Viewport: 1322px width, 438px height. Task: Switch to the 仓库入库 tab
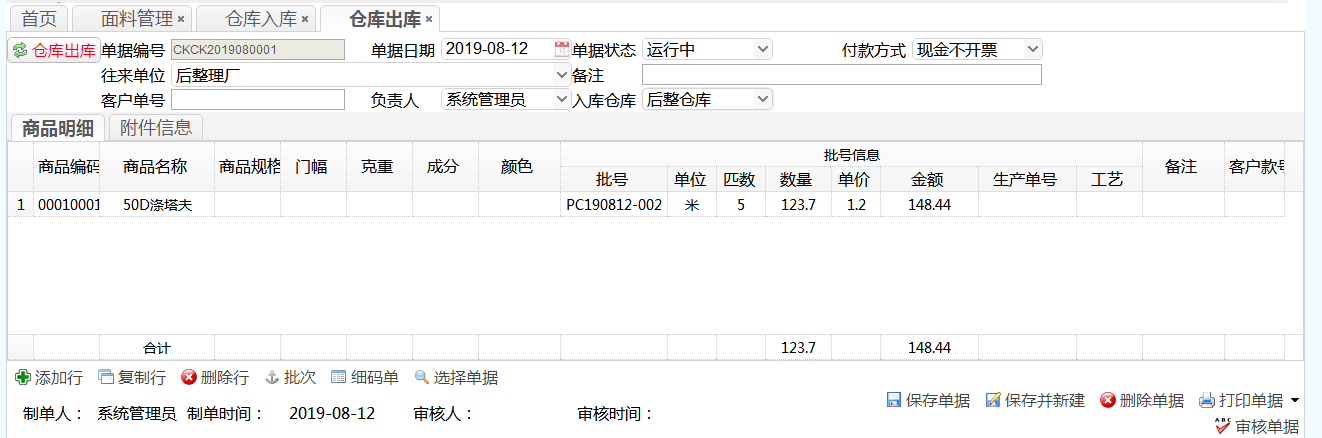(x=256, y=19)
